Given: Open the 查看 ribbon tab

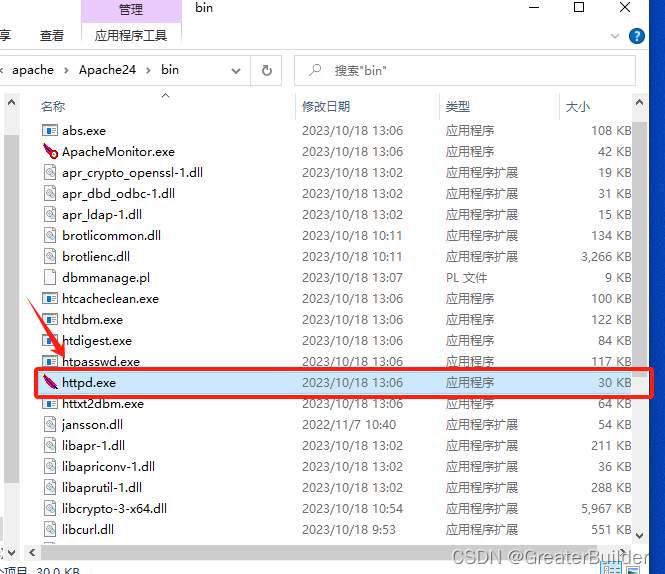Looking at the screenshot, I should 52,36.
